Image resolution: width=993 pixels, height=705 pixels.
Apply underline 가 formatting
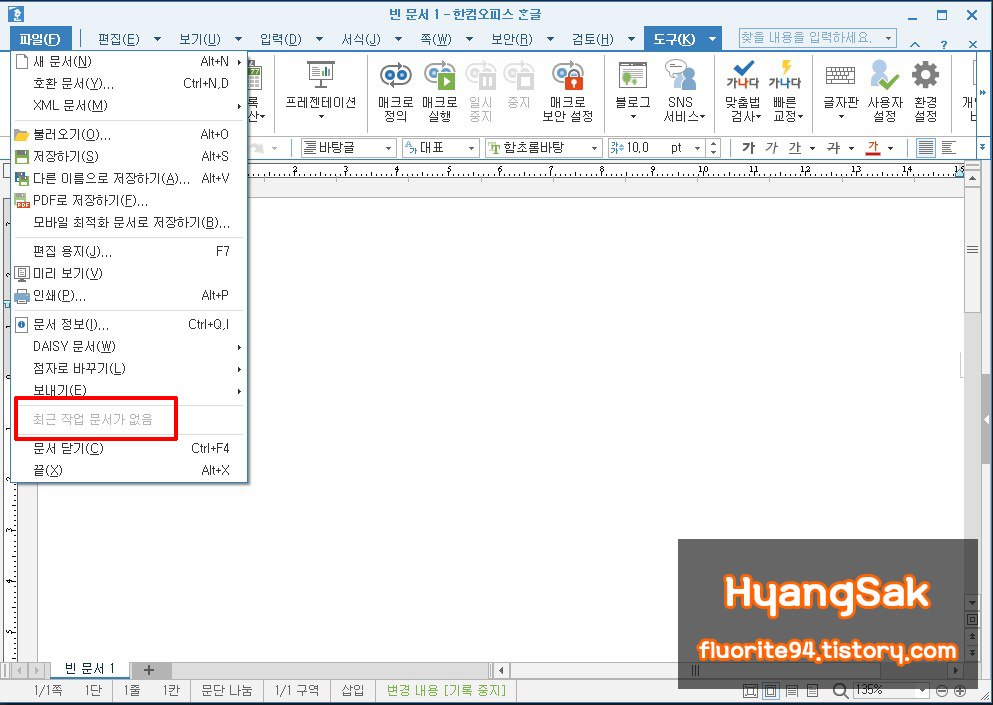click(x=795, y=148)
